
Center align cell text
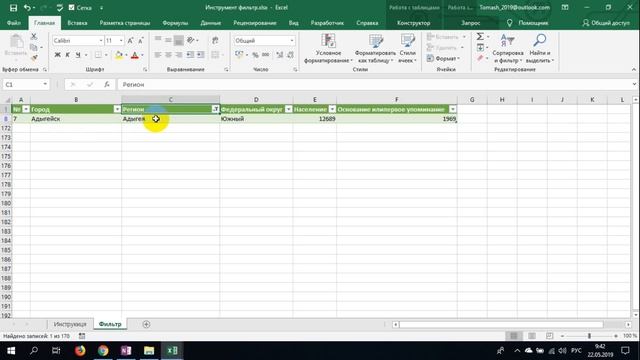pos(168,55)
